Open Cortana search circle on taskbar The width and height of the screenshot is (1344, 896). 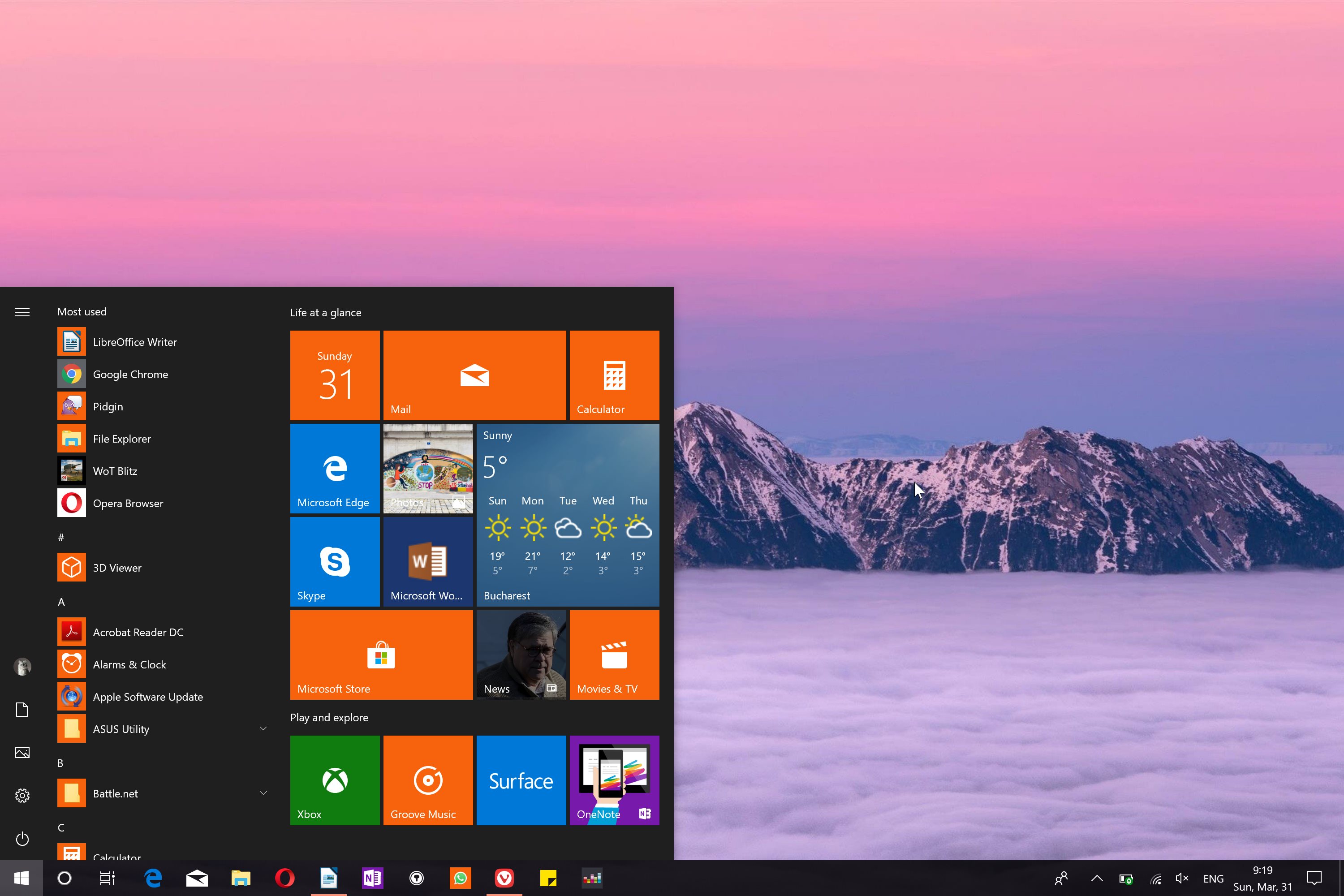pos(65,878)
